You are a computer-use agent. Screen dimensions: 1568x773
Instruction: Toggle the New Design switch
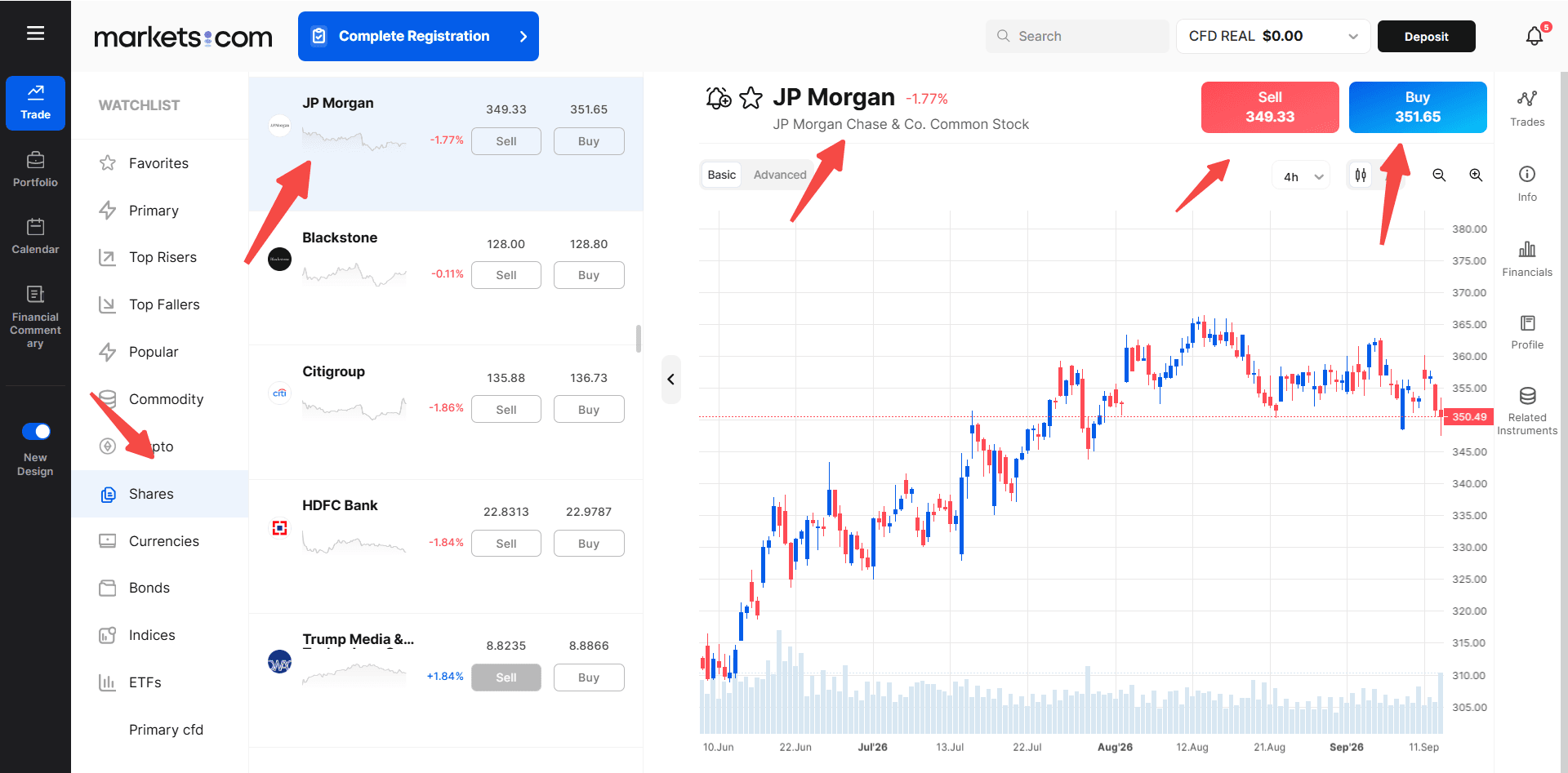coord(36,431)
